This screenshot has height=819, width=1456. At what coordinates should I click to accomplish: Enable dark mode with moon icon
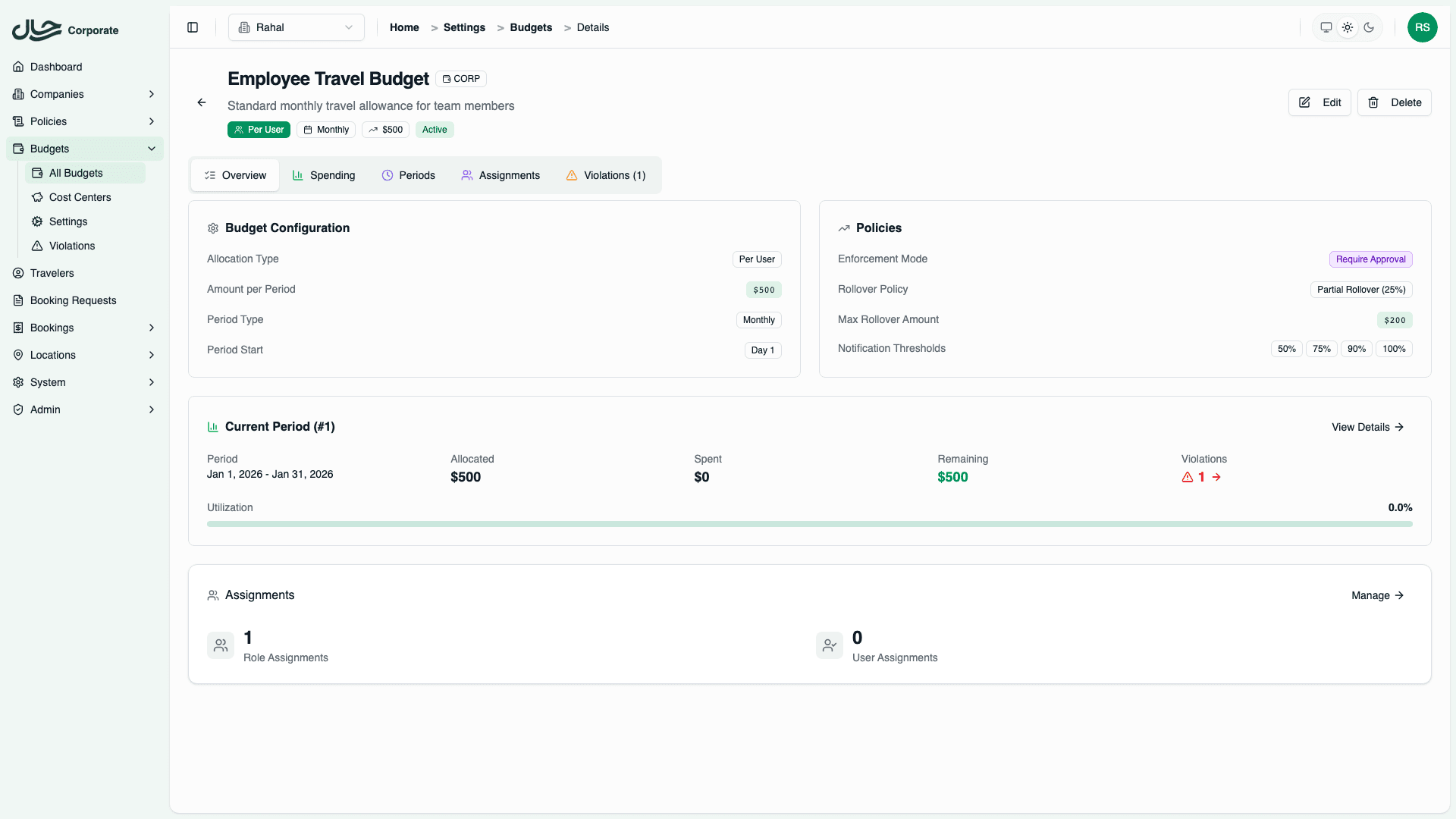1369,27
